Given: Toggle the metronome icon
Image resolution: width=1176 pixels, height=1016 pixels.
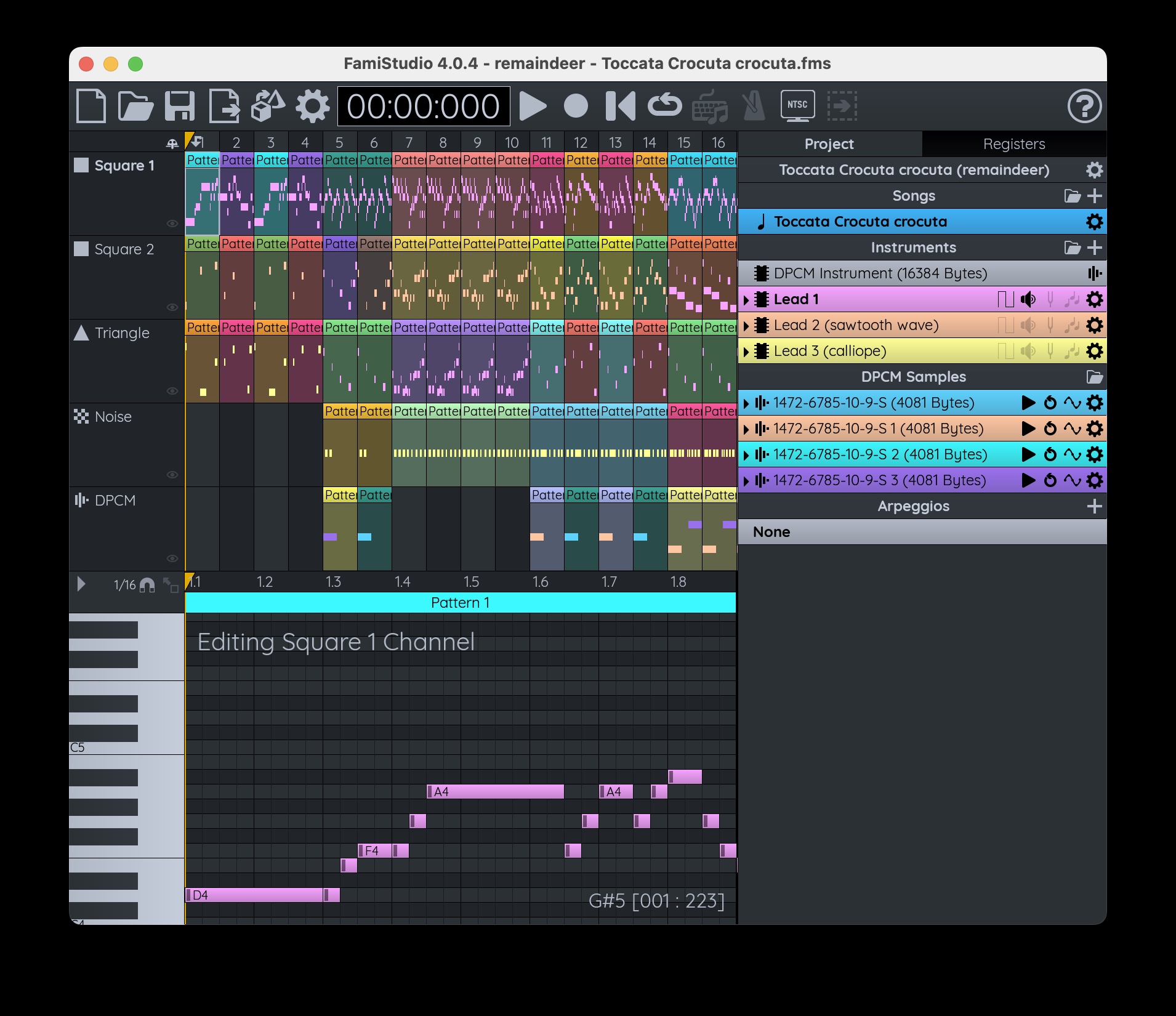Looking at the screenshot, I should (x=754, y=106).
